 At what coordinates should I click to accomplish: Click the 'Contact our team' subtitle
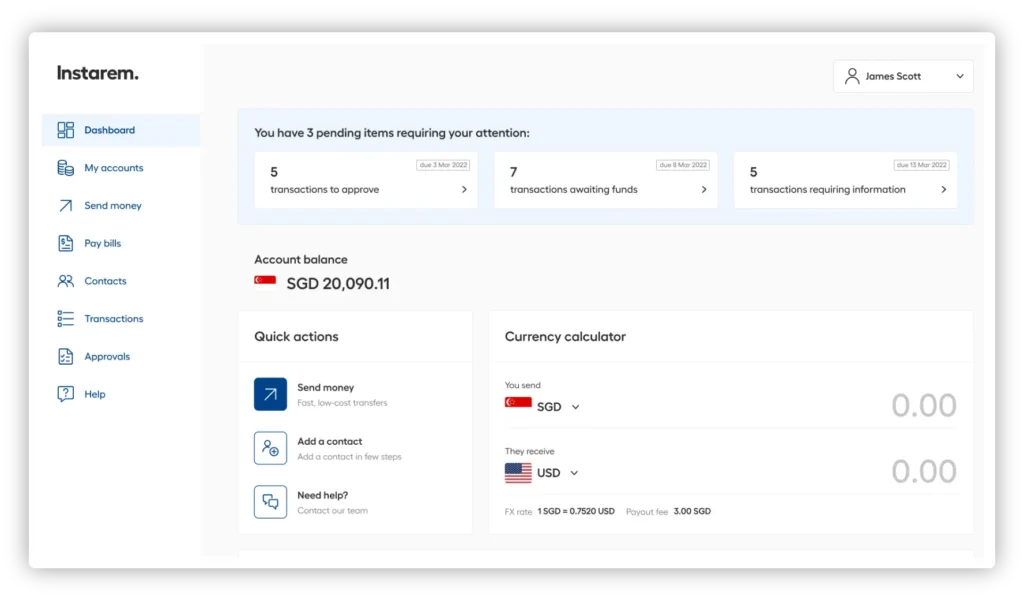coord(332,511)
